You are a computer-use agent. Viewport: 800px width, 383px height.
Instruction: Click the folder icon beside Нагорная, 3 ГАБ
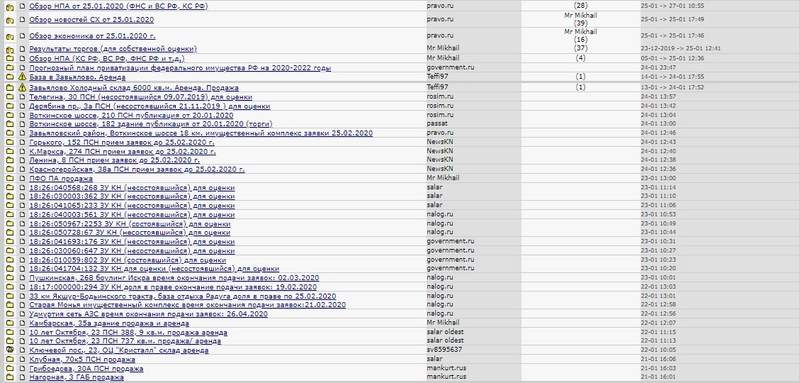[x=10, y=377]
